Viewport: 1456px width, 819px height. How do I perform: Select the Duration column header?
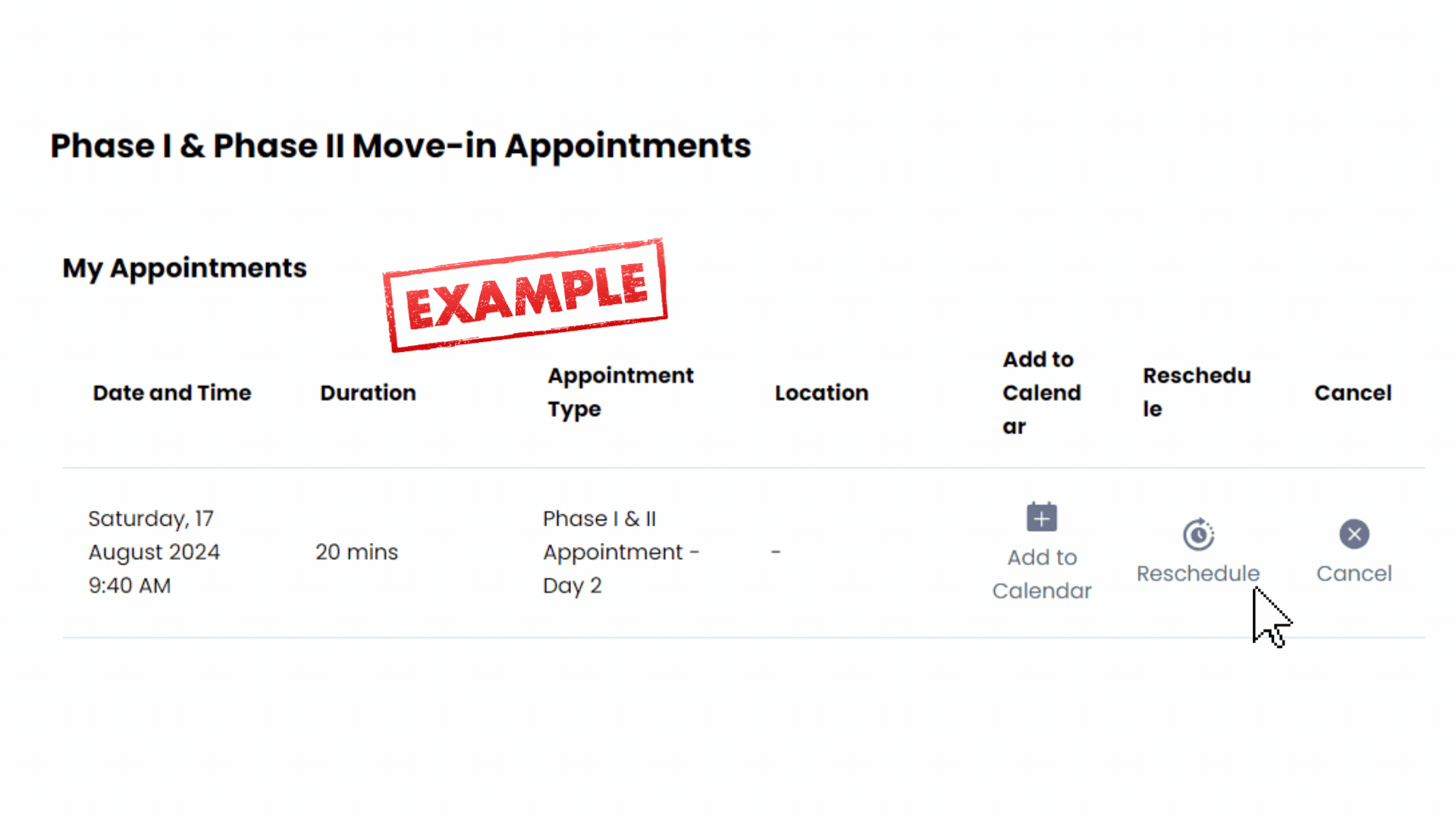click(368, 392)
